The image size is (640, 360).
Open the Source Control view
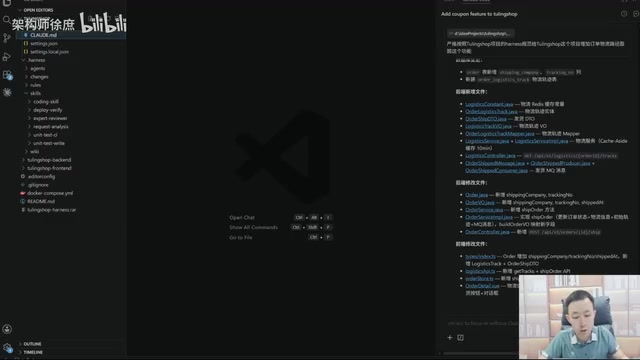[7, 38]
